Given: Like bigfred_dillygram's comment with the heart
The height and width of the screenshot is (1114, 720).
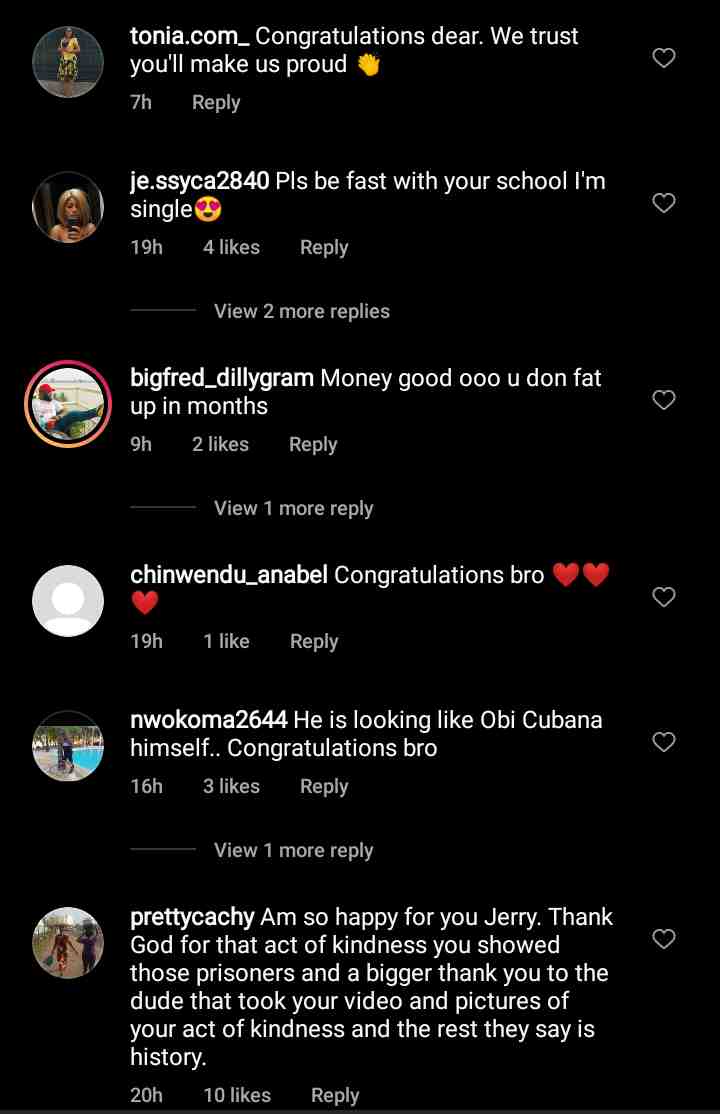Looking at the screenshot, I should click(x=664, y=401).
